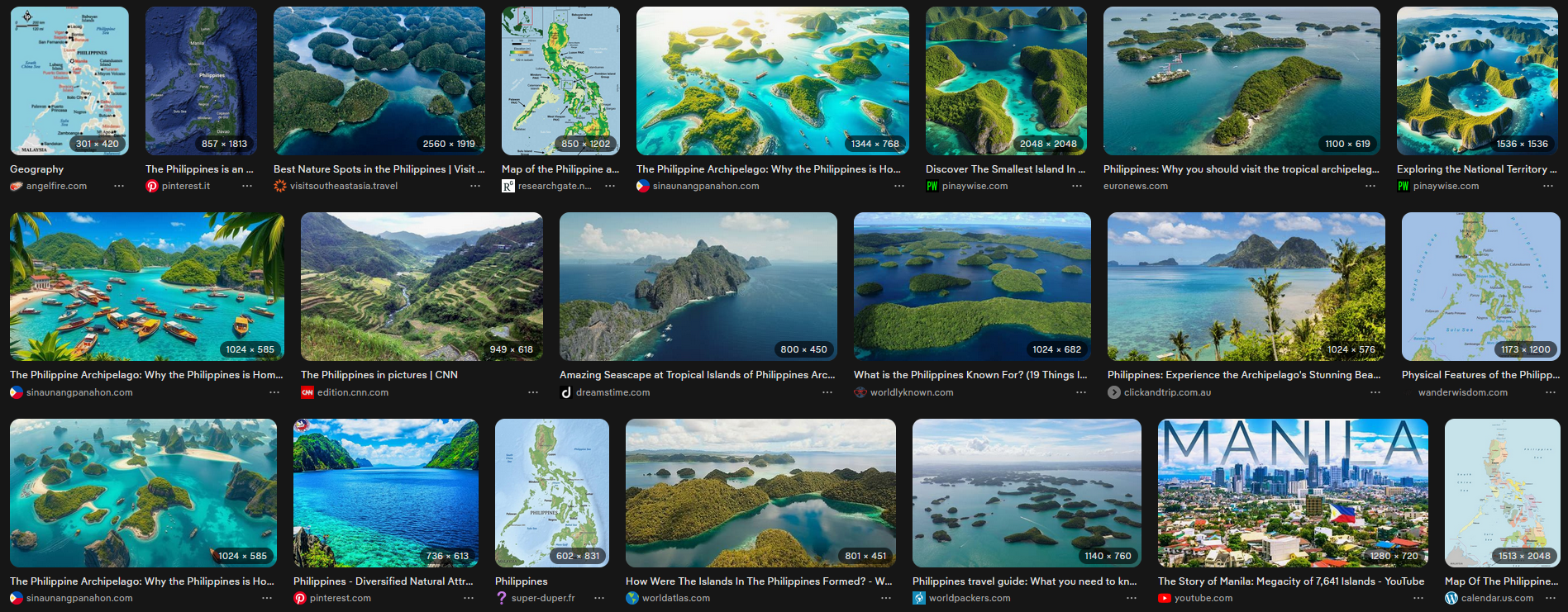Open the MANILA skyline thumbnail
Image resolution: width=1568 pixels, height=612 pixels.
(x=1293, y=493)
